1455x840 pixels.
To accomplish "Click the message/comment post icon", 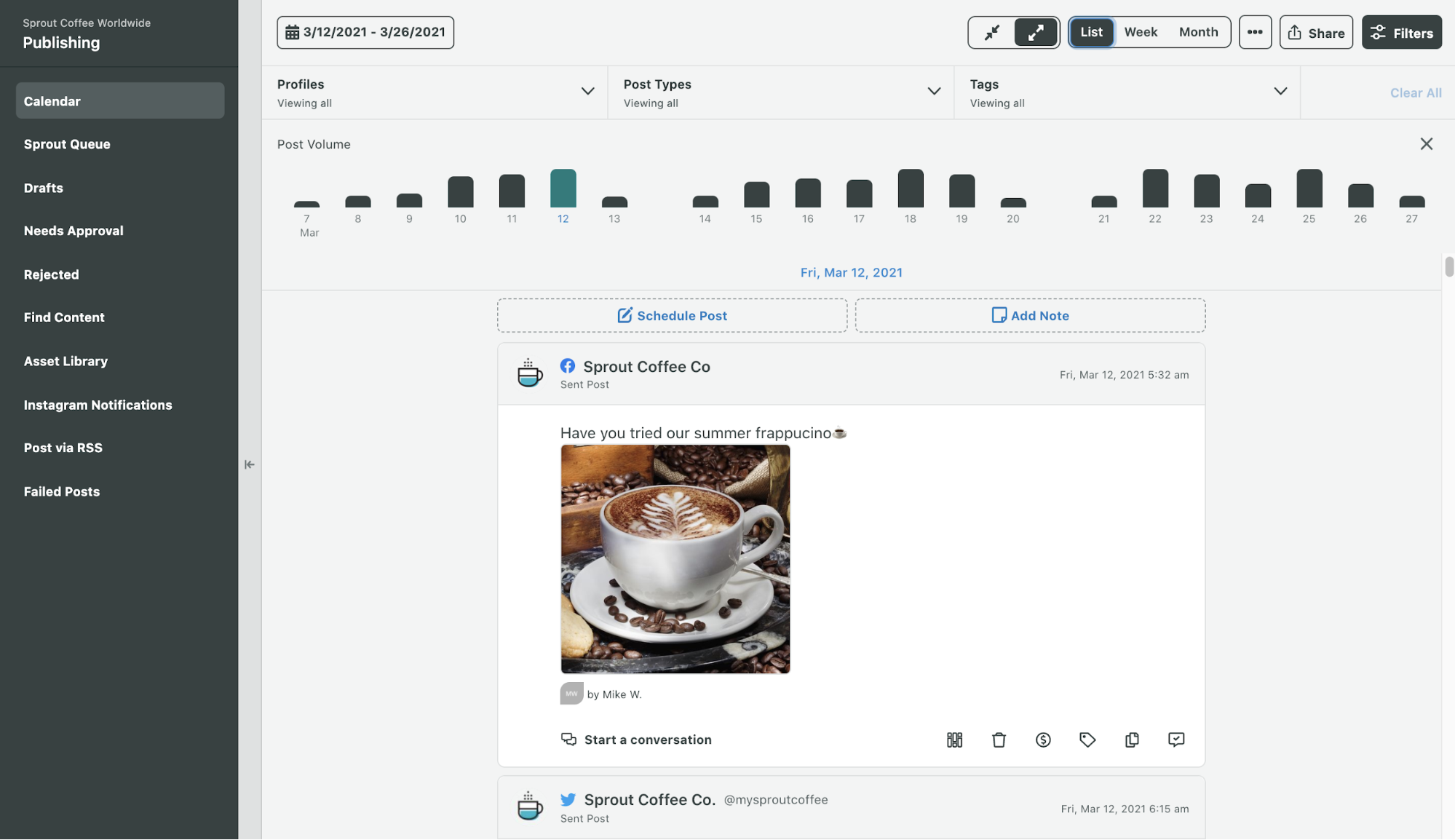I will pyautogui.click(x=1176, y=739).
